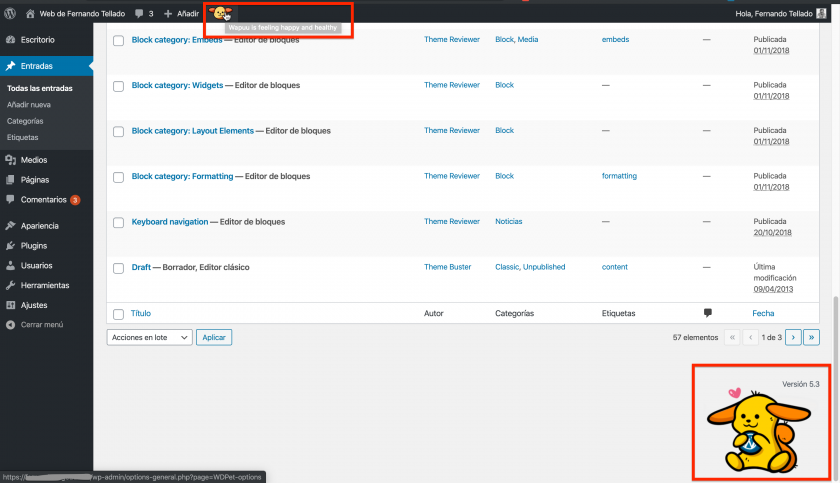
Task: Go to next page of posts
Action: pyautogui.click(x=793, y=338)
